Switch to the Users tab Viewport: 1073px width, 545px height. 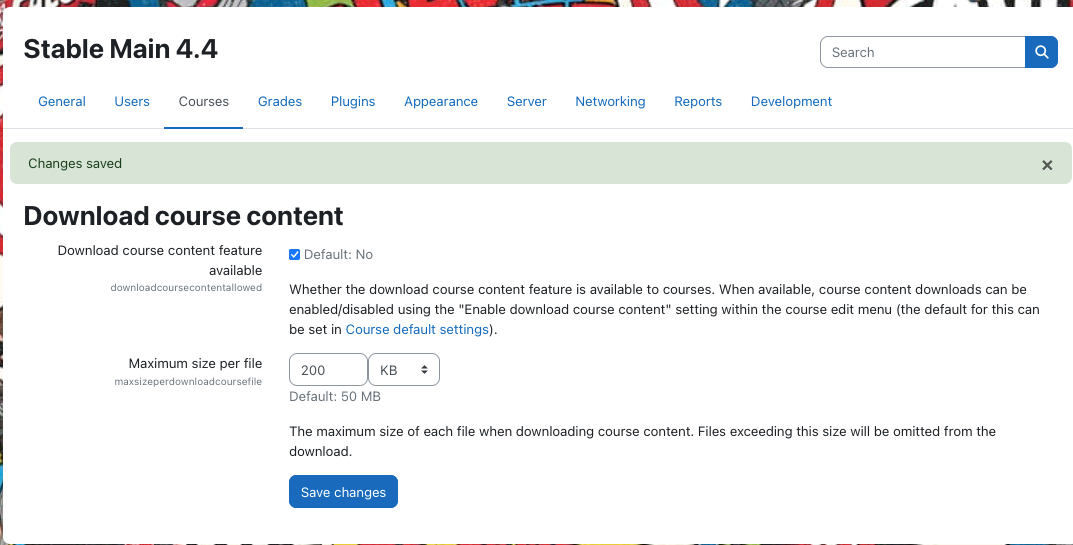(132, 101)
